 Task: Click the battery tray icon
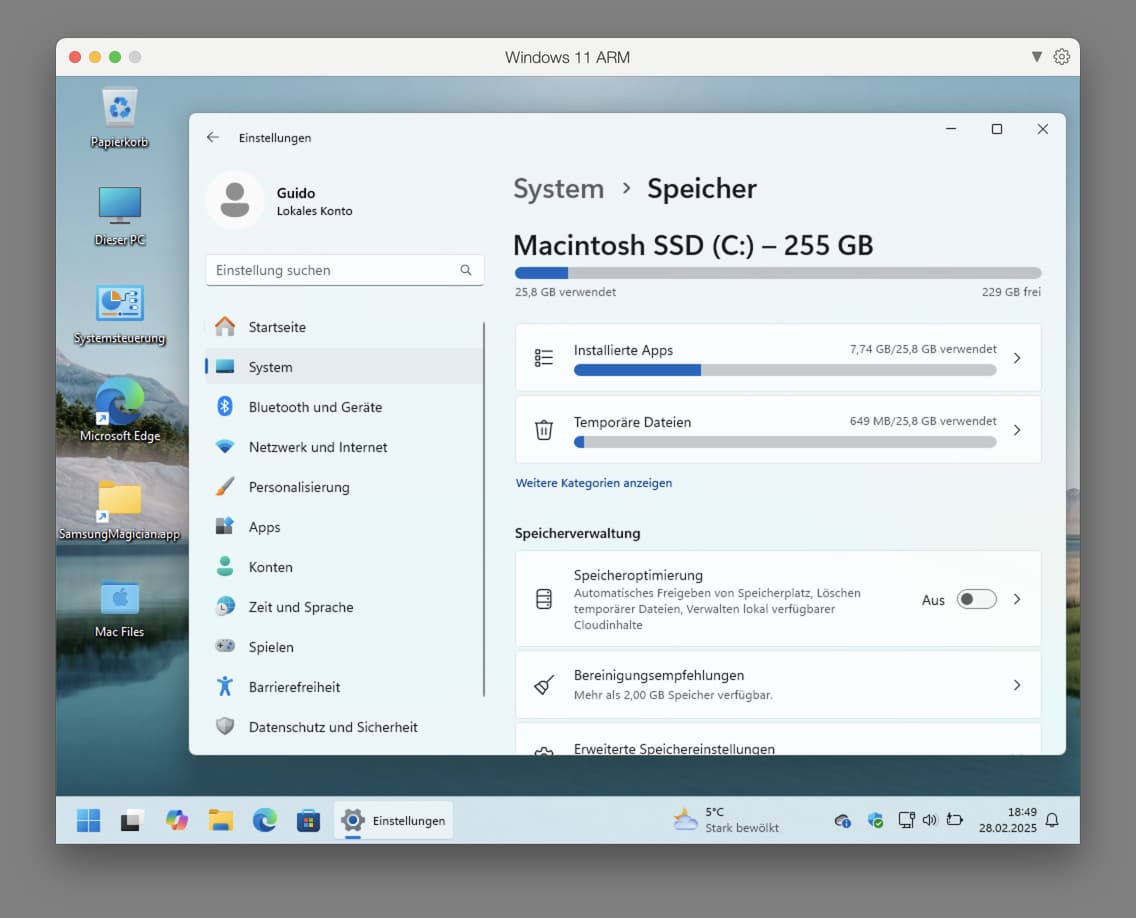point(955,819)
